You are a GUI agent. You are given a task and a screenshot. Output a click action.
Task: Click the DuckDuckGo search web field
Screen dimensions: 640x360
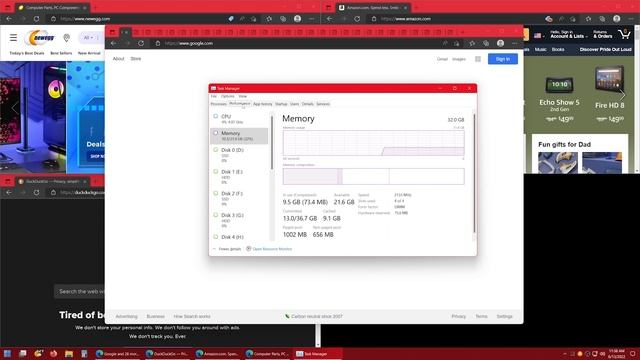[79, 291]
